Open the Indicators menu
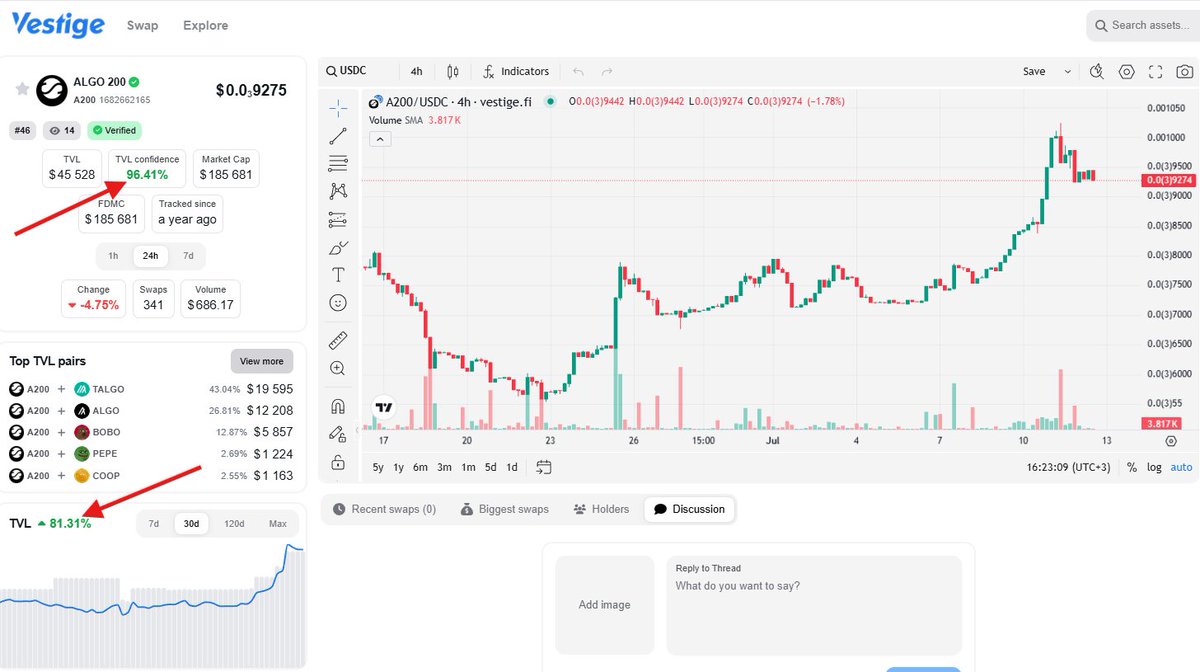1200x672 pixels. coord(516,71)
